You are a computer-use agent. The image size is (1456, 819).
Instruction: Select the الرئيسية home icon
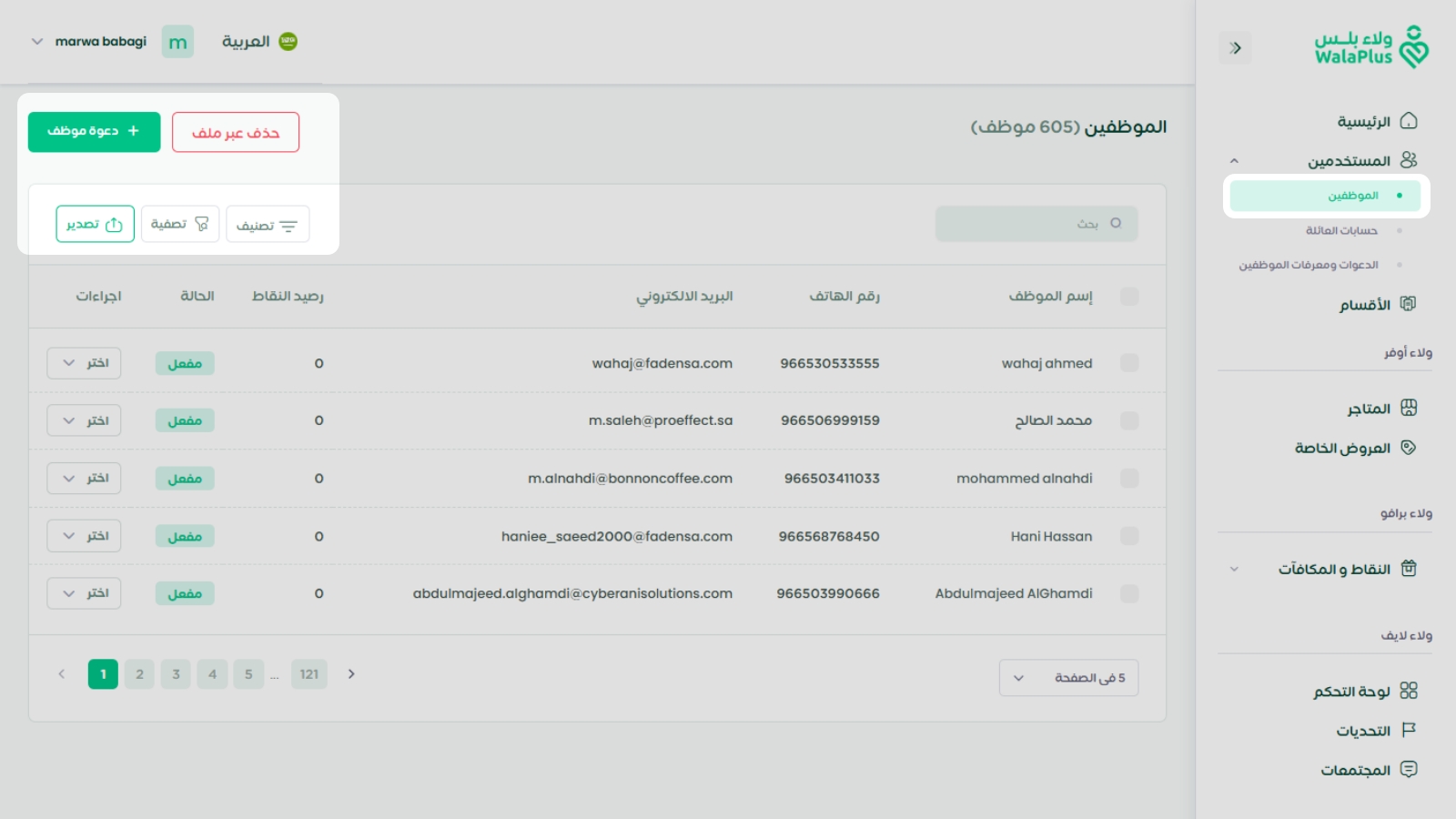tap(1408, 120)
